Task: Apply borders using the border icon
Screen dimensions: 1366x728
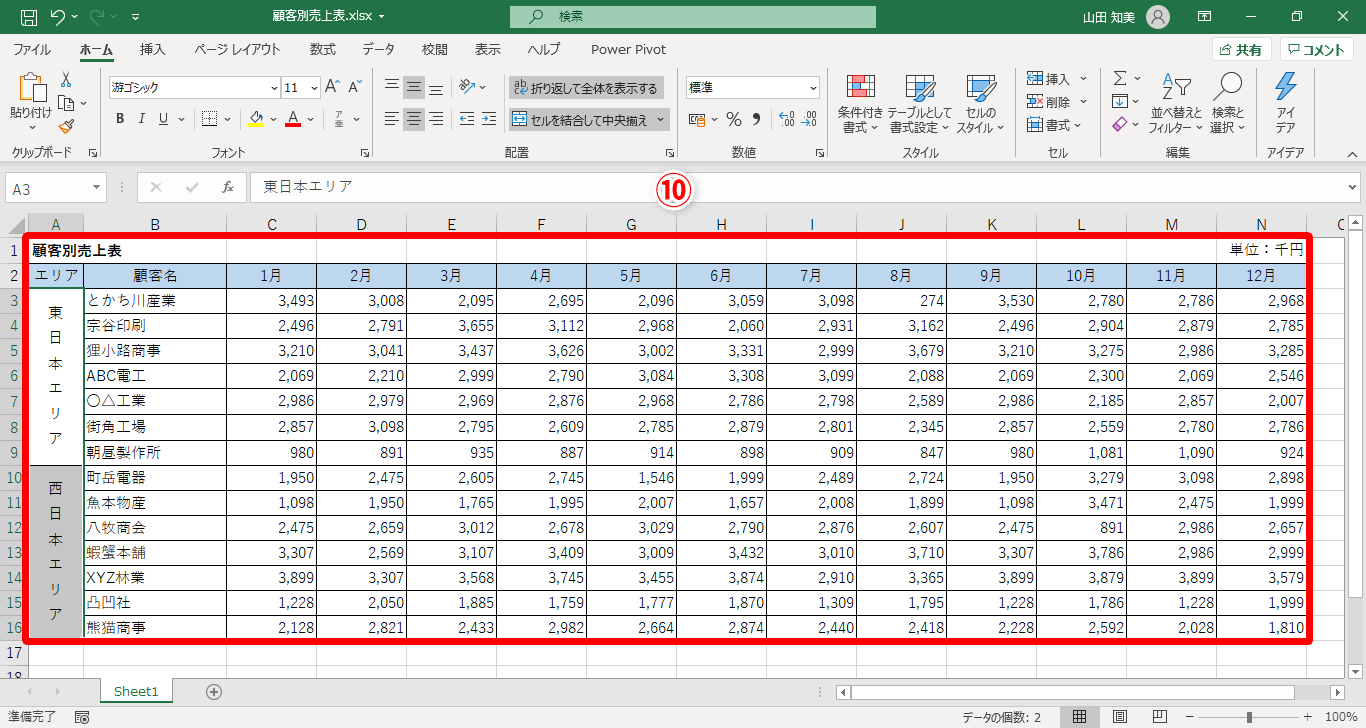Action: [209, 119]
